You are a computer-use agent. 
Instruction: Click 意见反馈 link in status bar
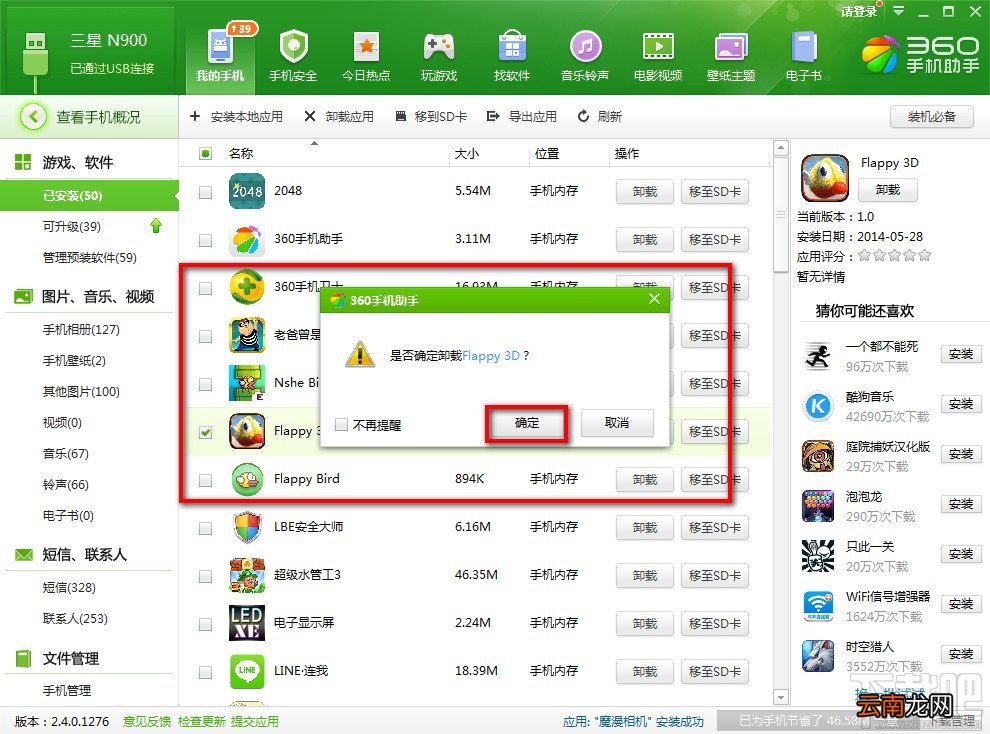[146, 721]
